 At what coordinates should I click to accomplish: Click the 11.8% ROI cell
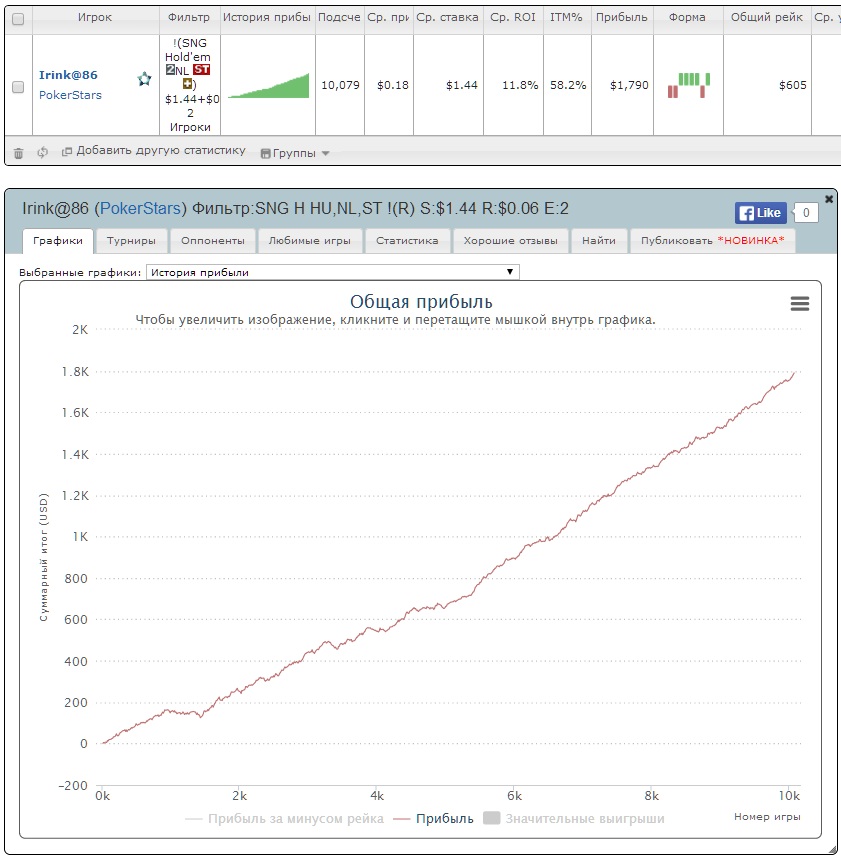(520, 85)
